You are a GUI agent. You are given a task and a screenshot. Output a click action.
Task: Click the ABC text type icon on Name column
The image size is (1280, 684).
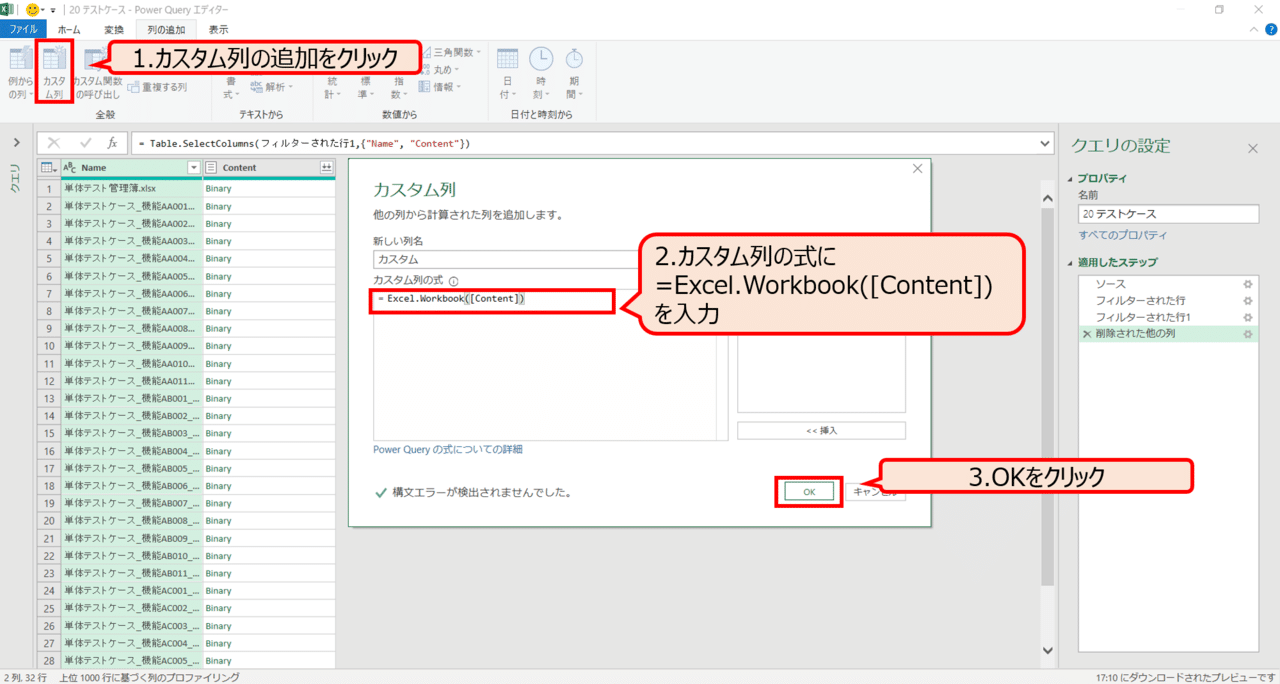(70, 168)
